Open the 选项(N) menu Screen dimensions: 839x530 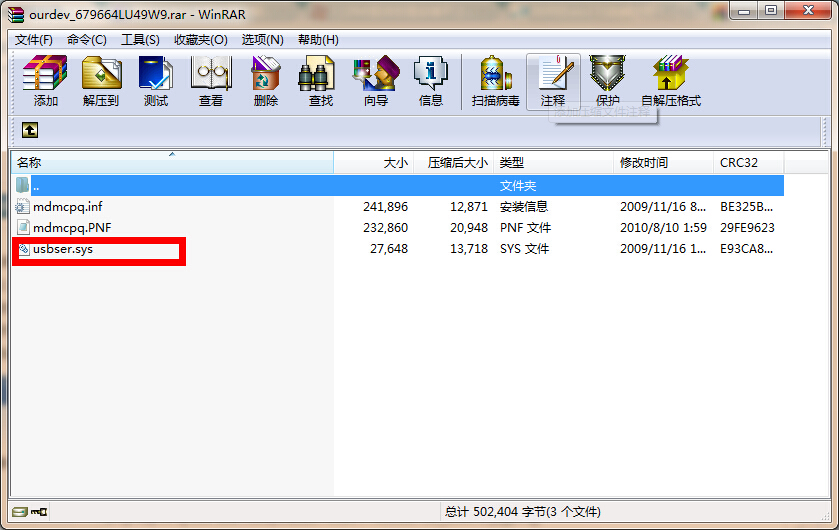click(262, 40)
